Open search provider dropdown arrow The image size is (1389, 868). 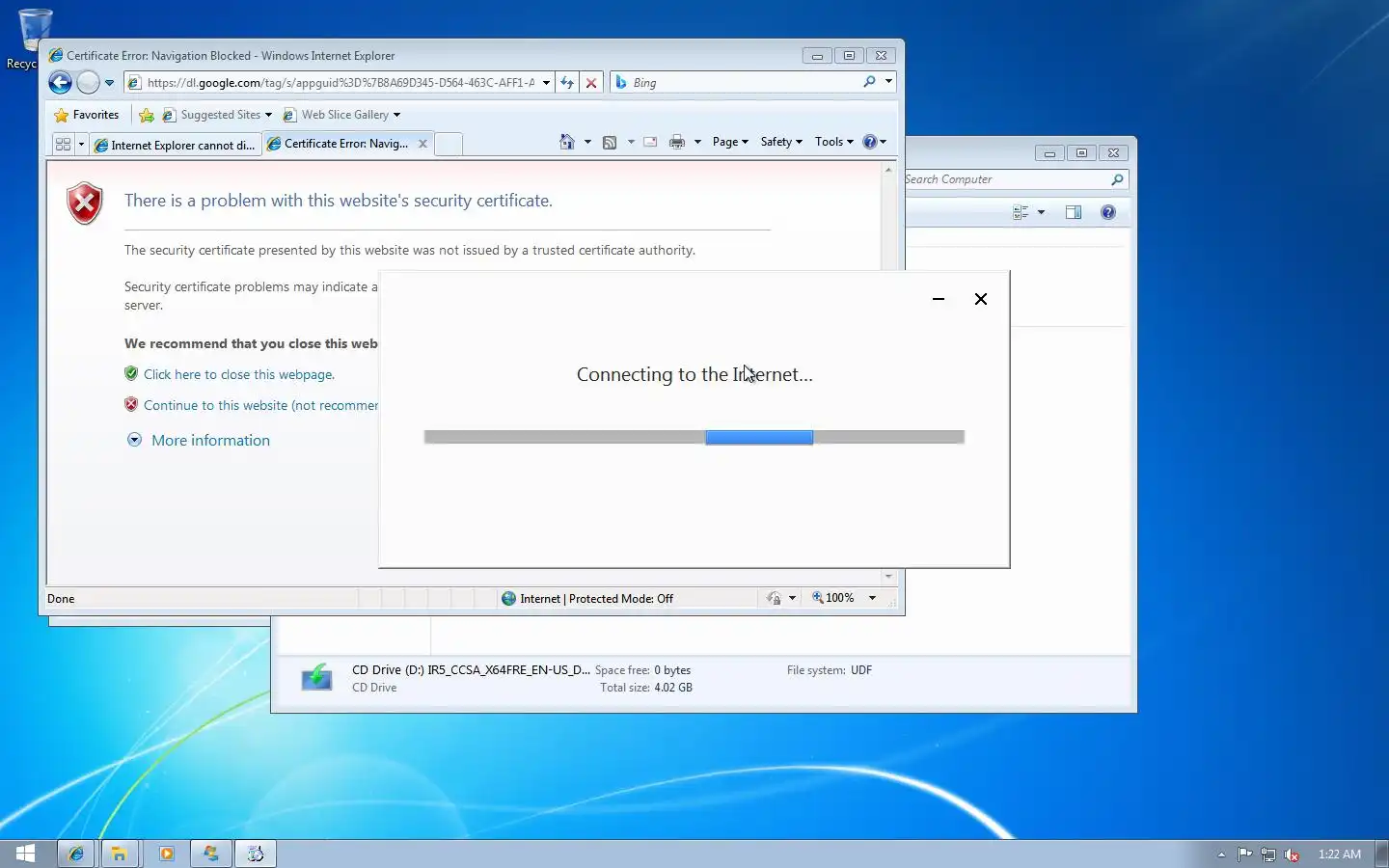point(888,82)
